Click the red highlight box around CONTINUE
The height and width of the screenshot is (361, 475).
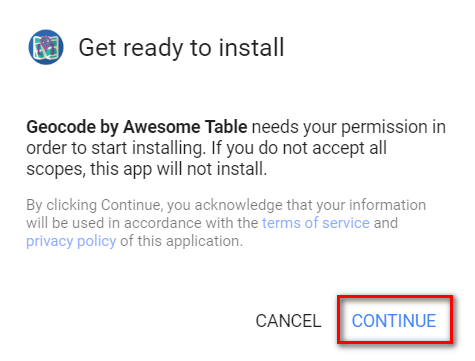(x=395, y=320)
